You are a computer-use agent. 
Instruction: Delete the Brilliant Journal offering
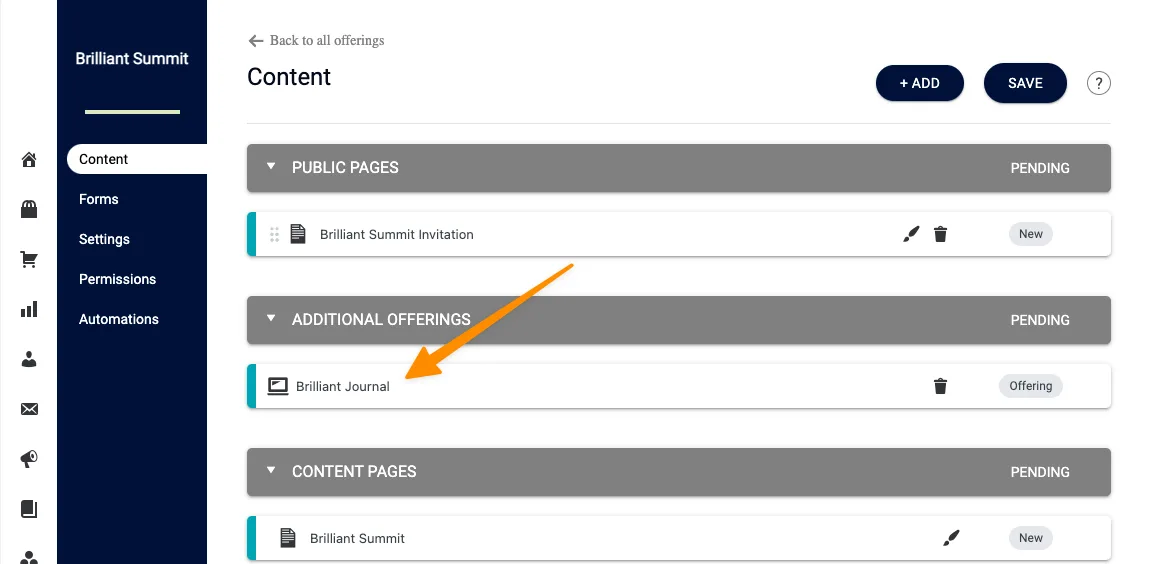(x=940, y=386)
